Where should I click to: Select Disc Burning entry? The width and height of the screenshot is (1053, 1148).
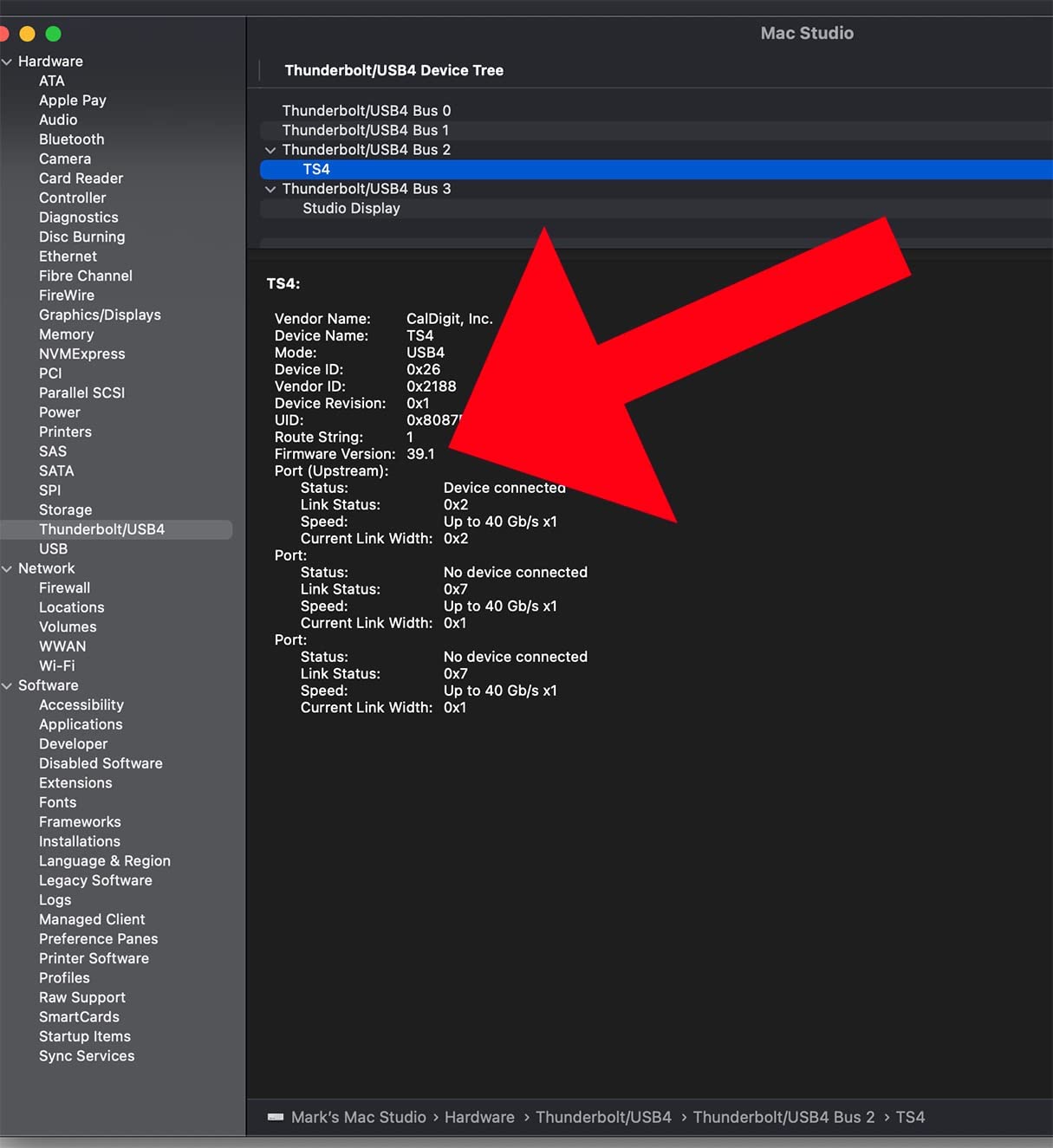point(82,237)
